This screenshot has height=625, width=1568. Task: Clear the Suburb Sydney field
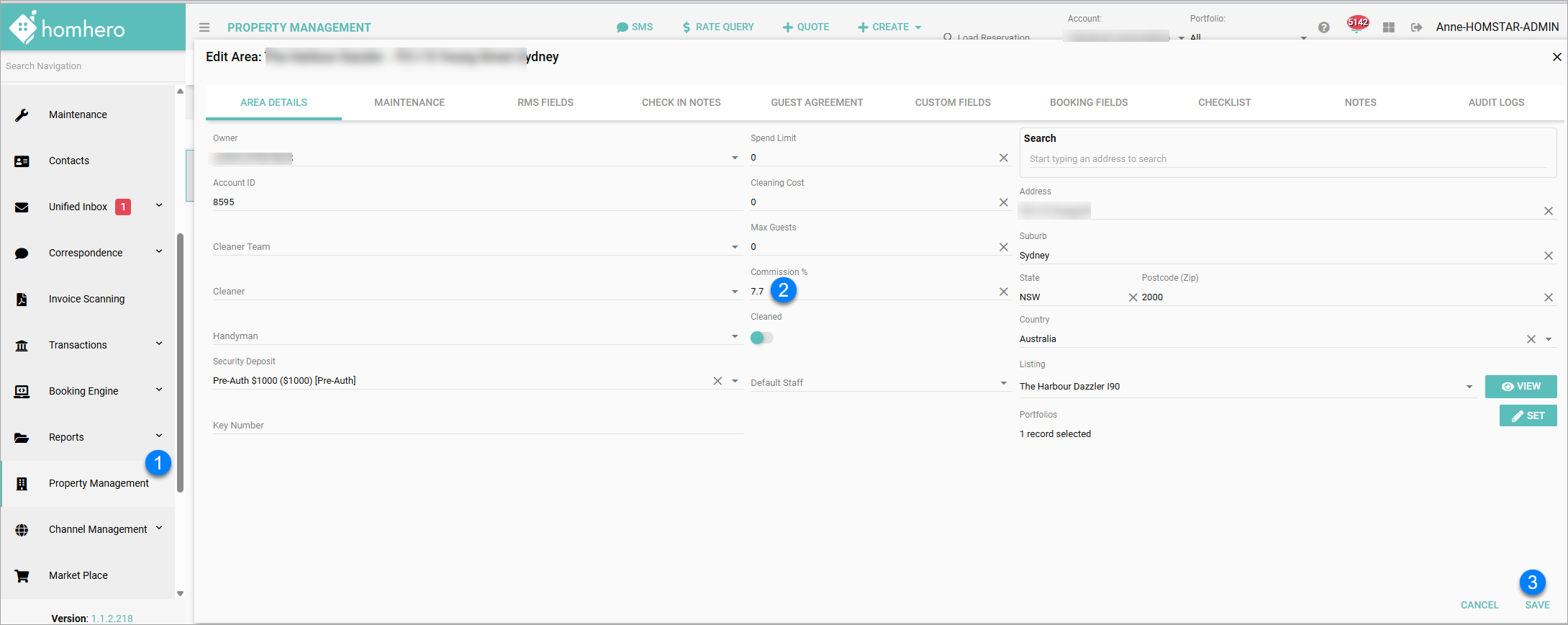pos(1548,256)
